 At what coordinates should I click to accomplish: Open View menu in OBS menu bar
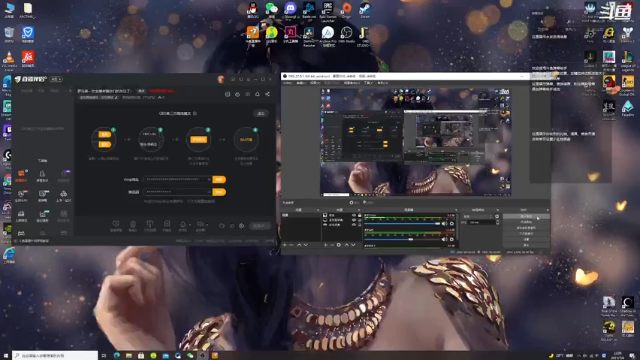tap(315, 83)
